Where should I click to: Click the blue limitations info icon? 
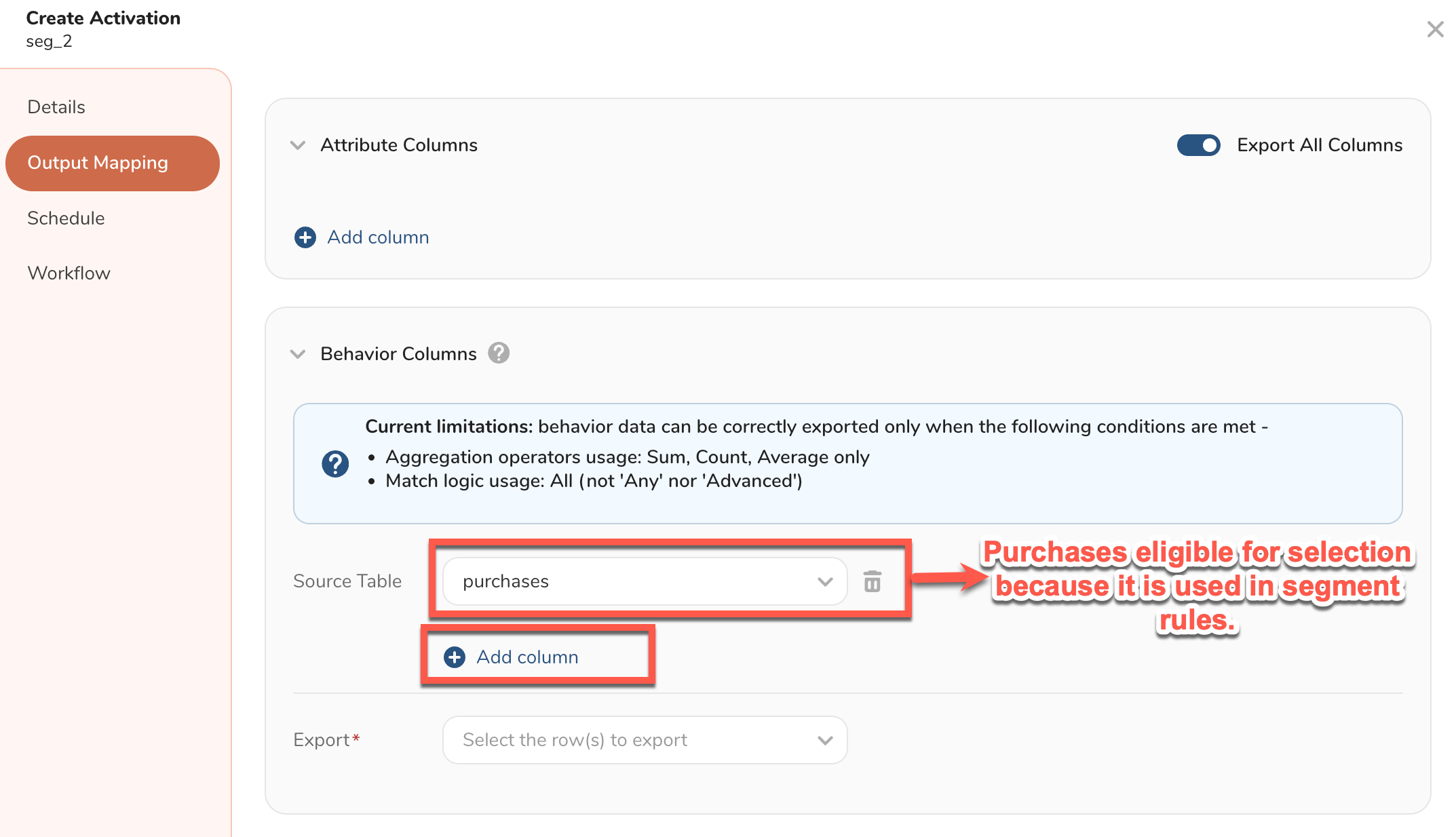coord(335,464)
